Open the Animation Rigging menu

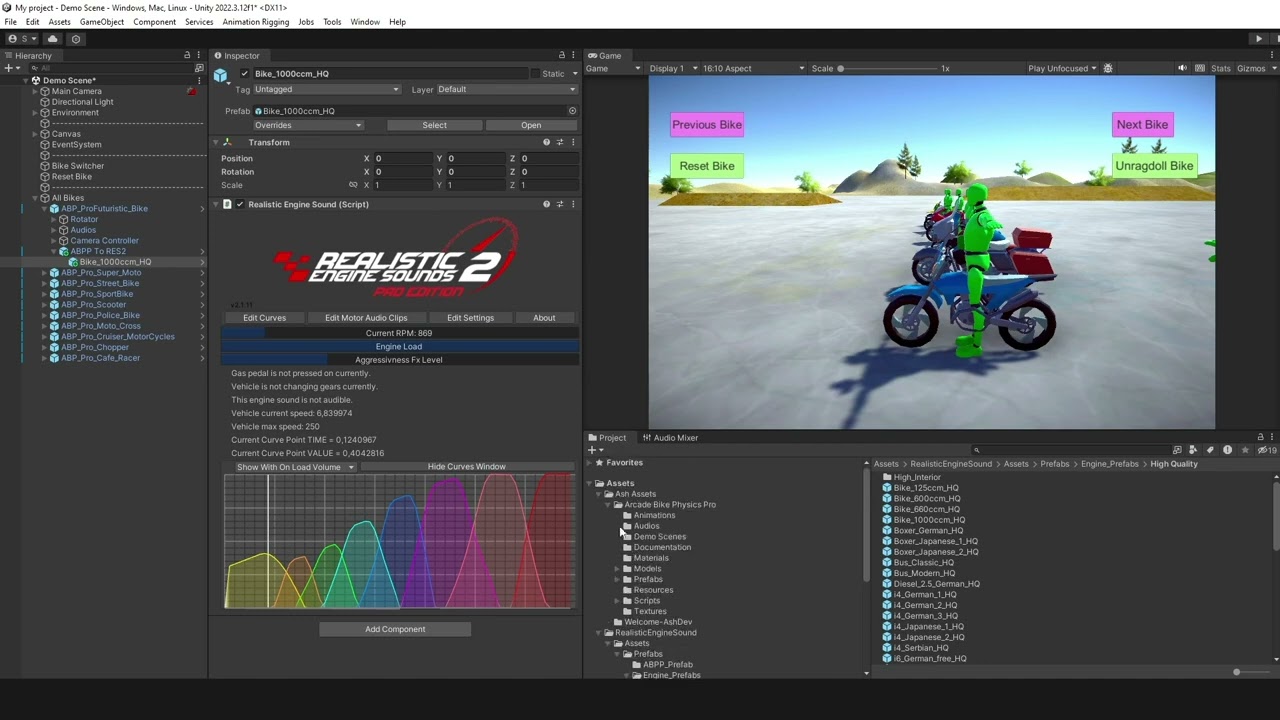pos(256,22)
